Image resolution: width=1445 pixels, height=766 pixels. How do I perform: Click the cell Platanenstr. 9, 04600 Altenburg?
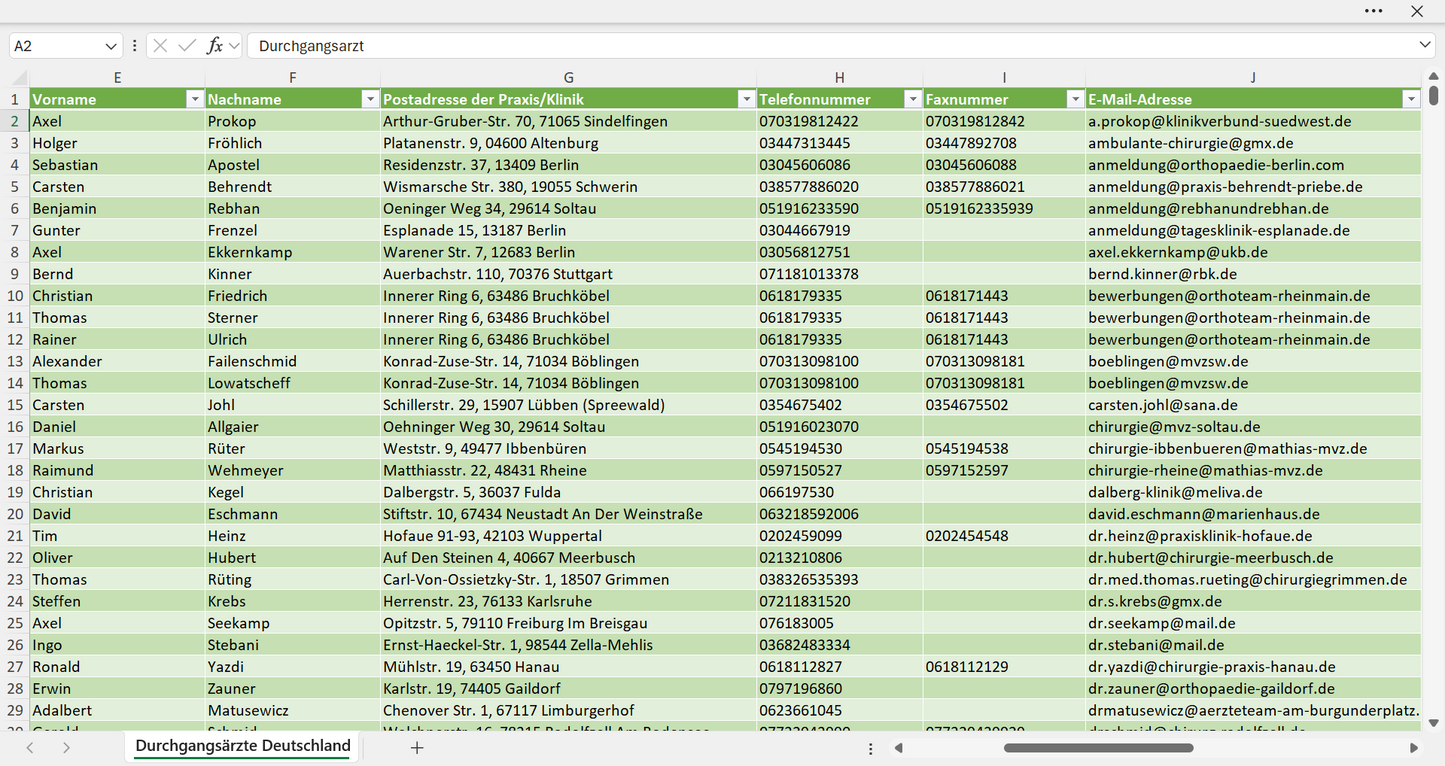(568, 143)
